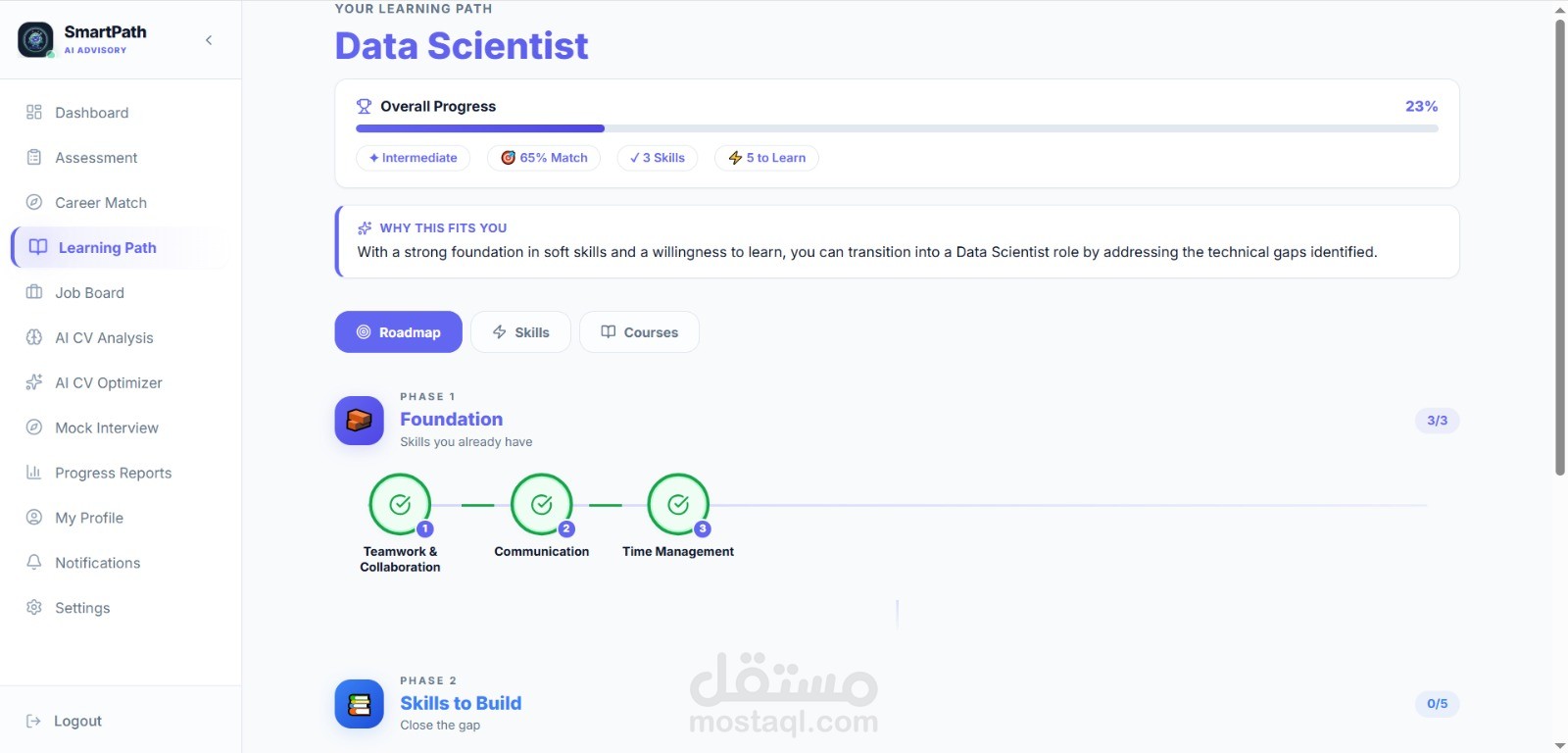Click the Overall Progress bar
The width and height of the screenshot is (1568, 753).
click(897, 128)
